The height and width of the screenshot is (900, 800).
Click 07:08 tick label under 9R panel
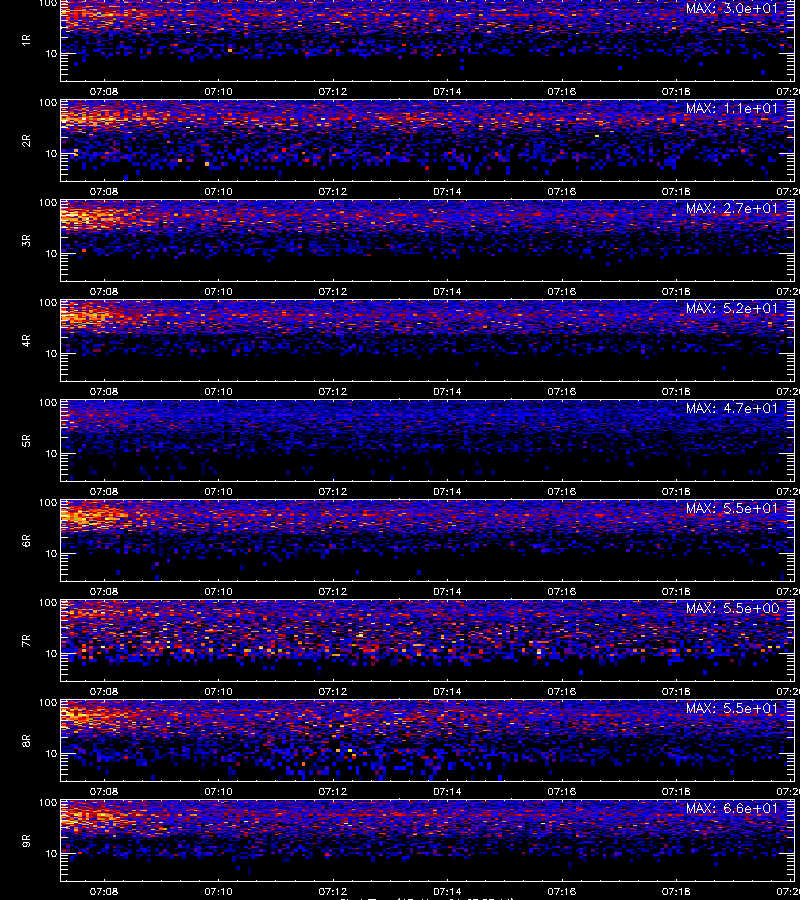click(x=104, y=891)
